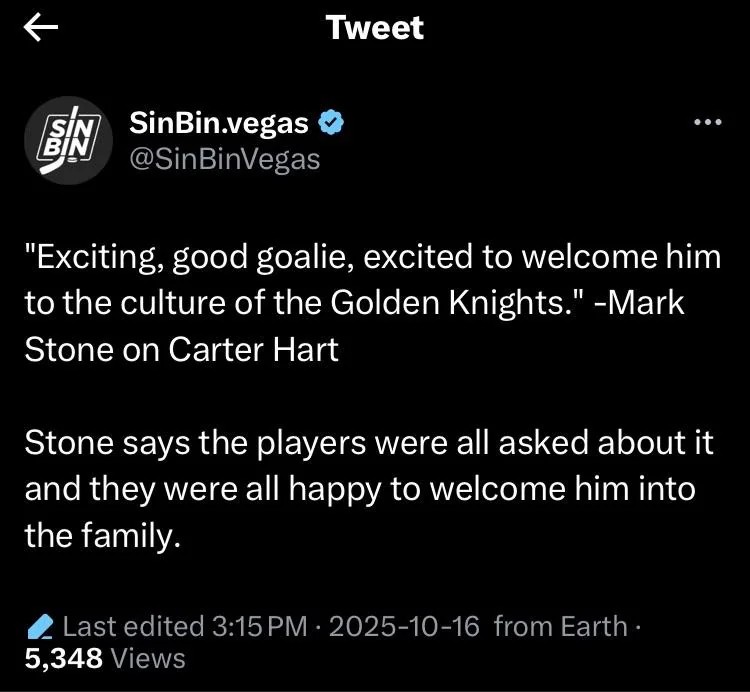
Task: Open the @SinBinVegas handle link
Action: pos(225,157)
